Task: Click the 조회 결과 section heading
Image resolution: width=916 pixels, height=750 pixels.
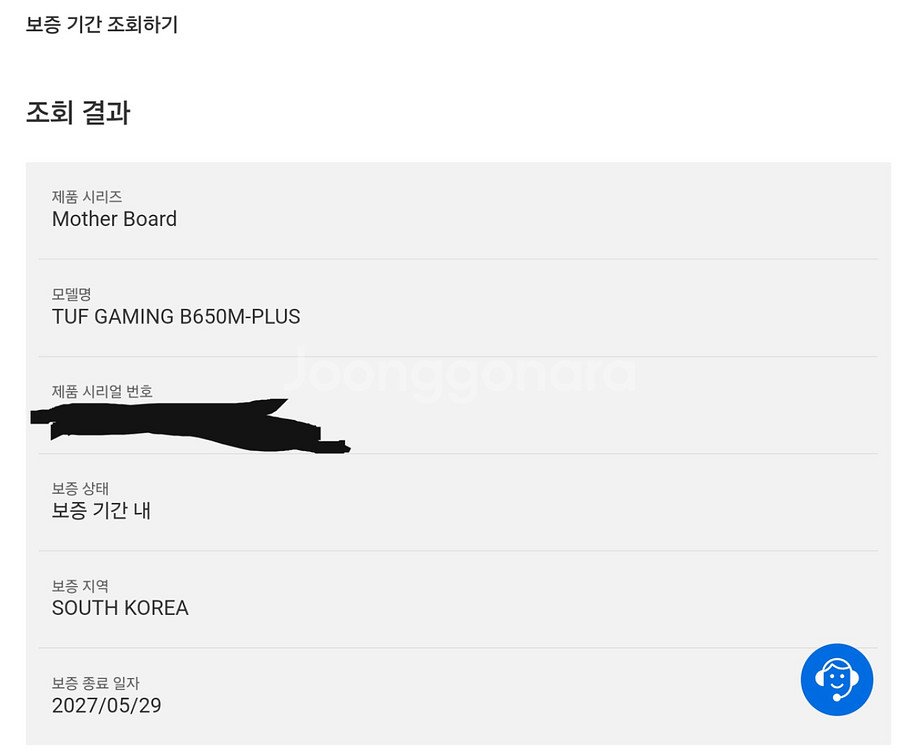Action: (x=78, y=112)
